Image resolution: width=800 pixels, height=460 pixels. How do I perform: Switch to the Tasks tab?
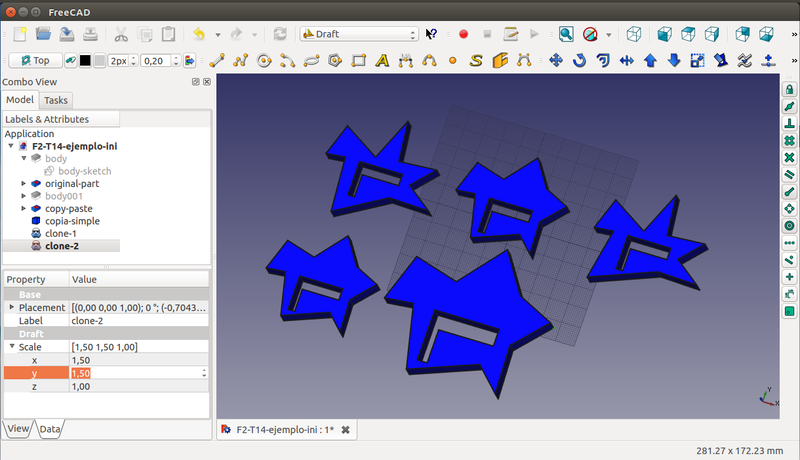point(56,100)
